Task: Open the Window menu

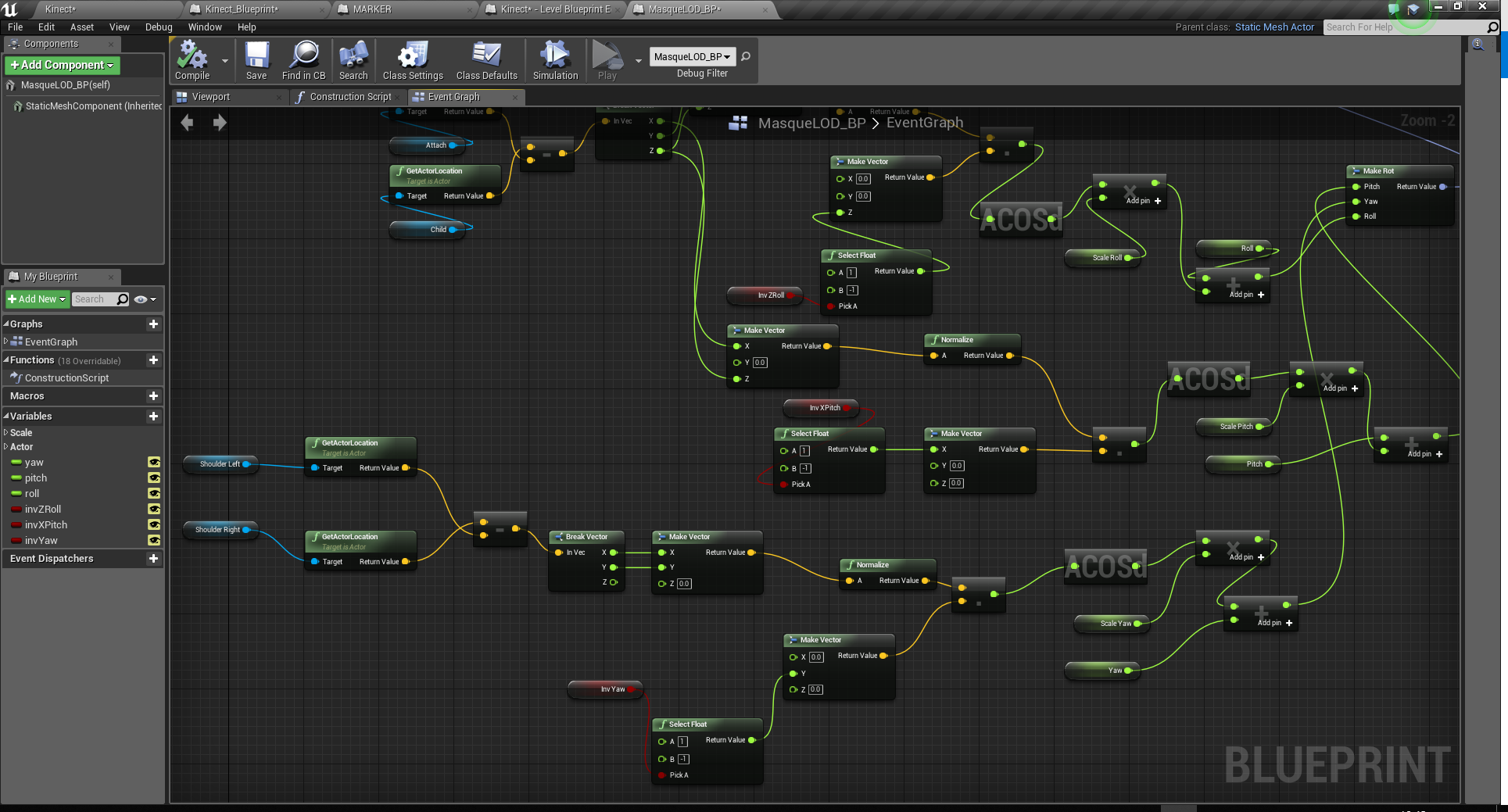Action: point(205,27)
